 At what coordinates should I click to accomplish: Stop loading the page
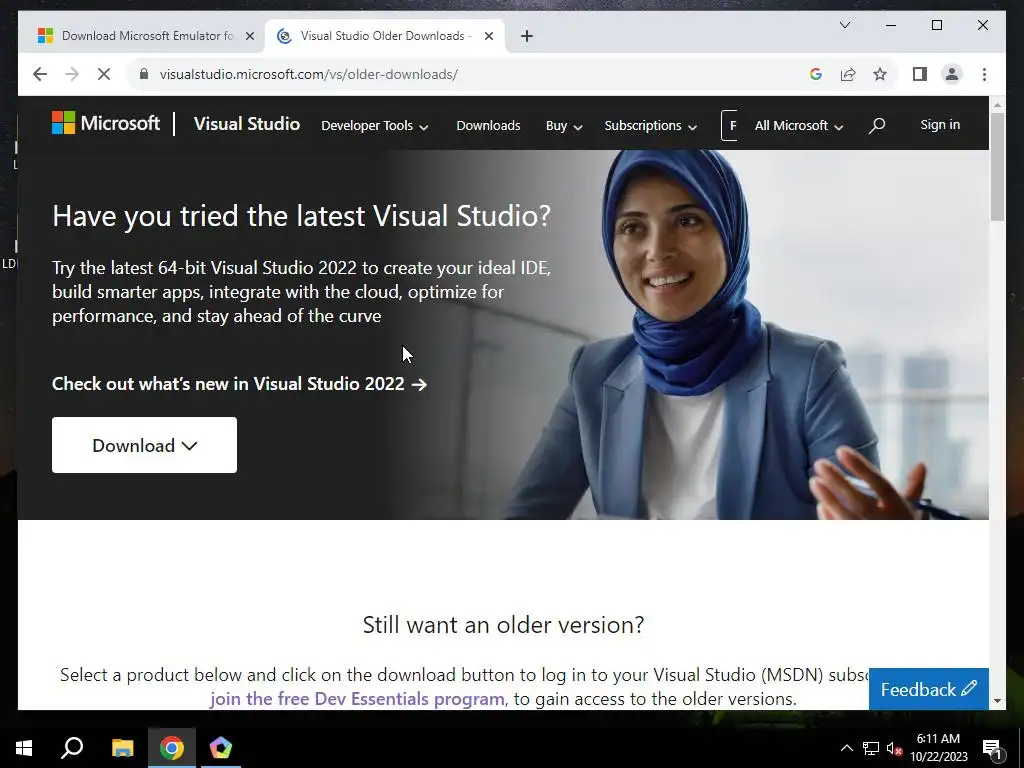click(x=104, y=74)
